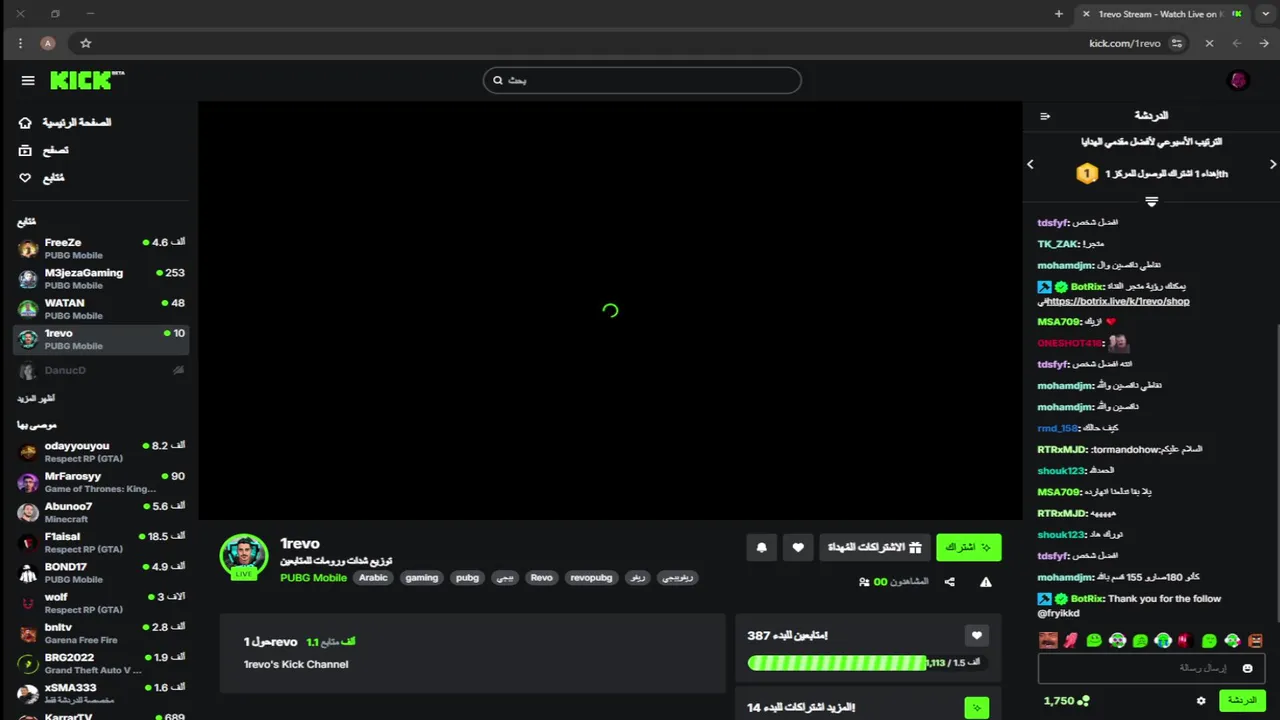Image resolution: width=1280 pixels, height=720 pixels.
Task: Select the Arabic language tag
Action: pyautogui.click(x=373, y=577)
